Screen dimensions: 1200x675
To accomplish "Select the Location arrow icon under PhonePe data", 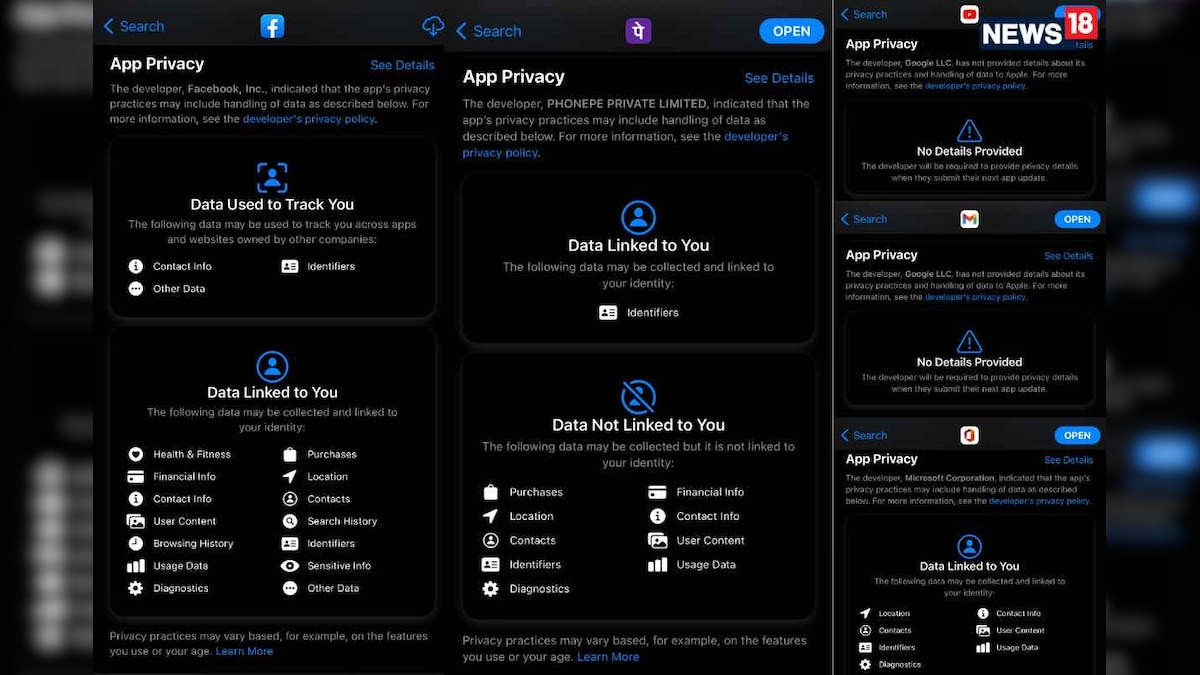I will (490, 516).
